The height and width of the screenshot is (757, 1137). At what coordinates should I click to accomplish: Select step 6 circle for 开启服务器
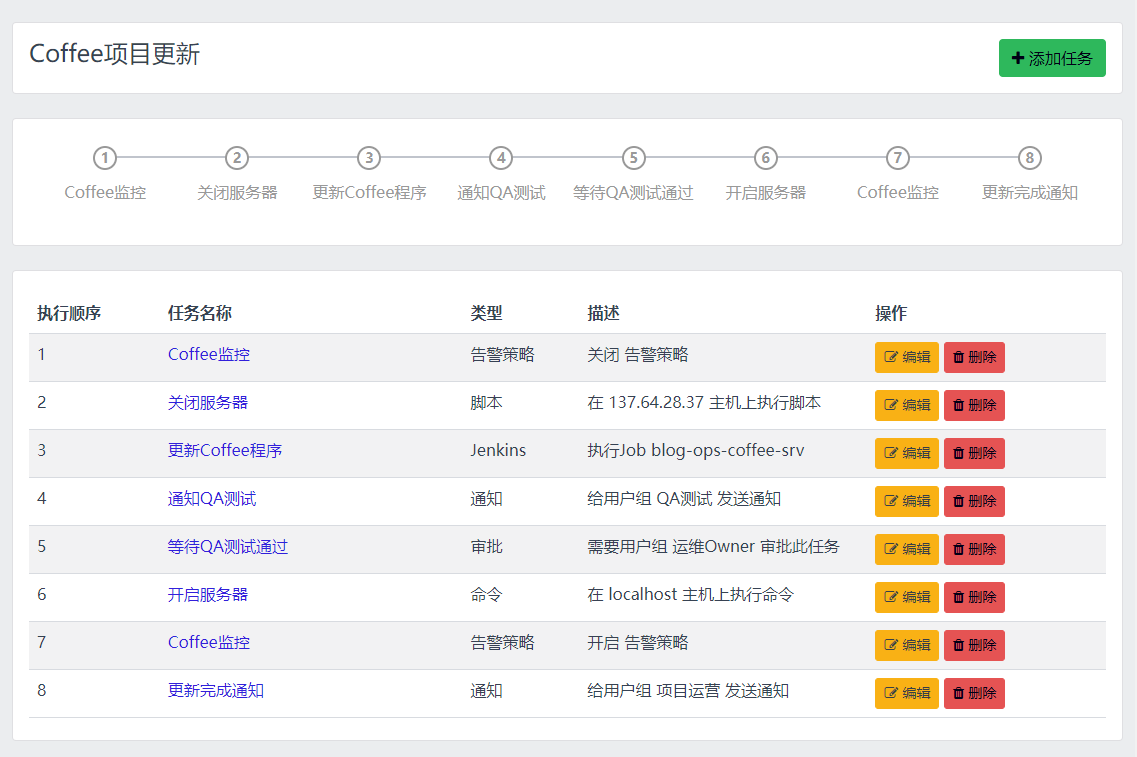click(x=765, y=158)
